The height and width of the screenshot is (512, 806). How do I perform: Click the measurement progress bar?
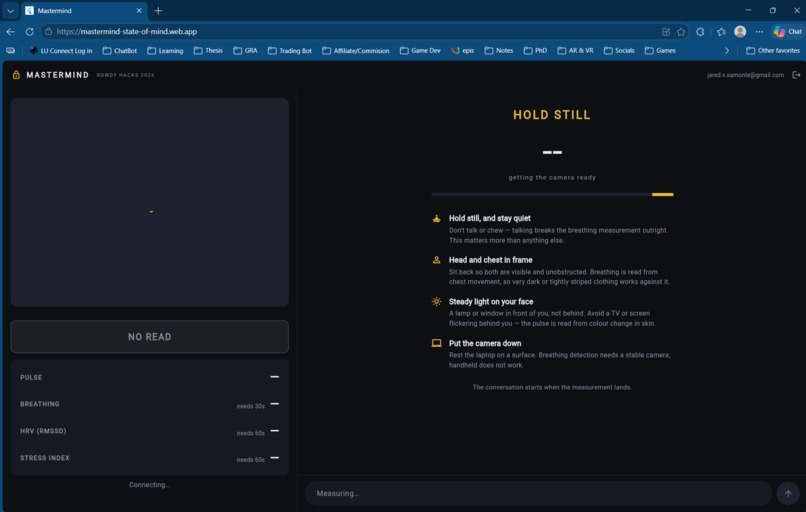pos(553,194)
